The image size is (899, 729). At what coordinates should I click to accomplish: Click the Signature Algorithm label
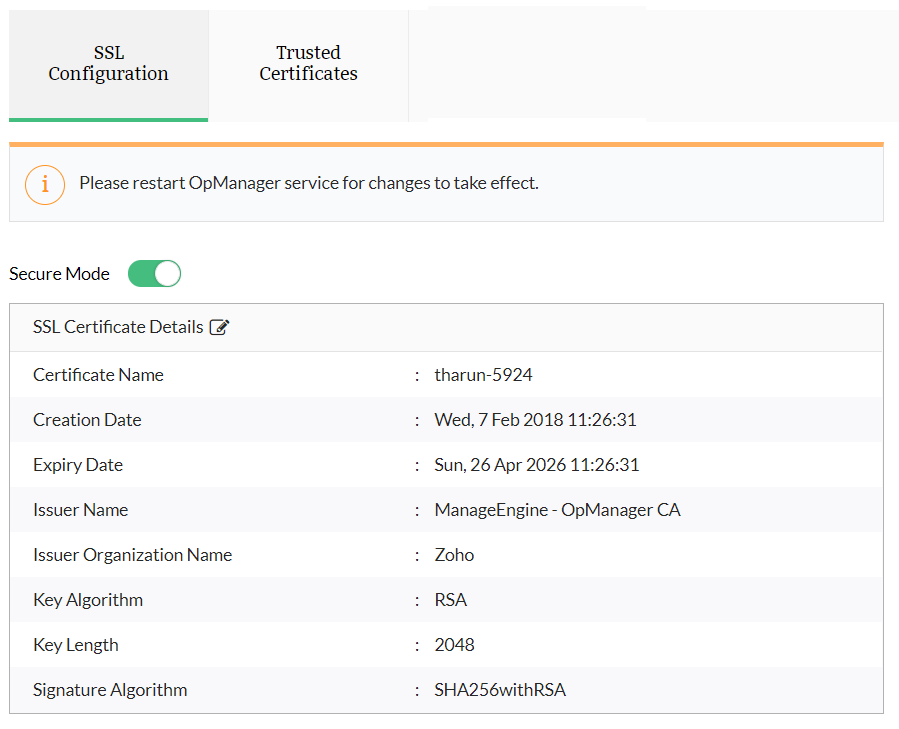(x=110, y=690)
